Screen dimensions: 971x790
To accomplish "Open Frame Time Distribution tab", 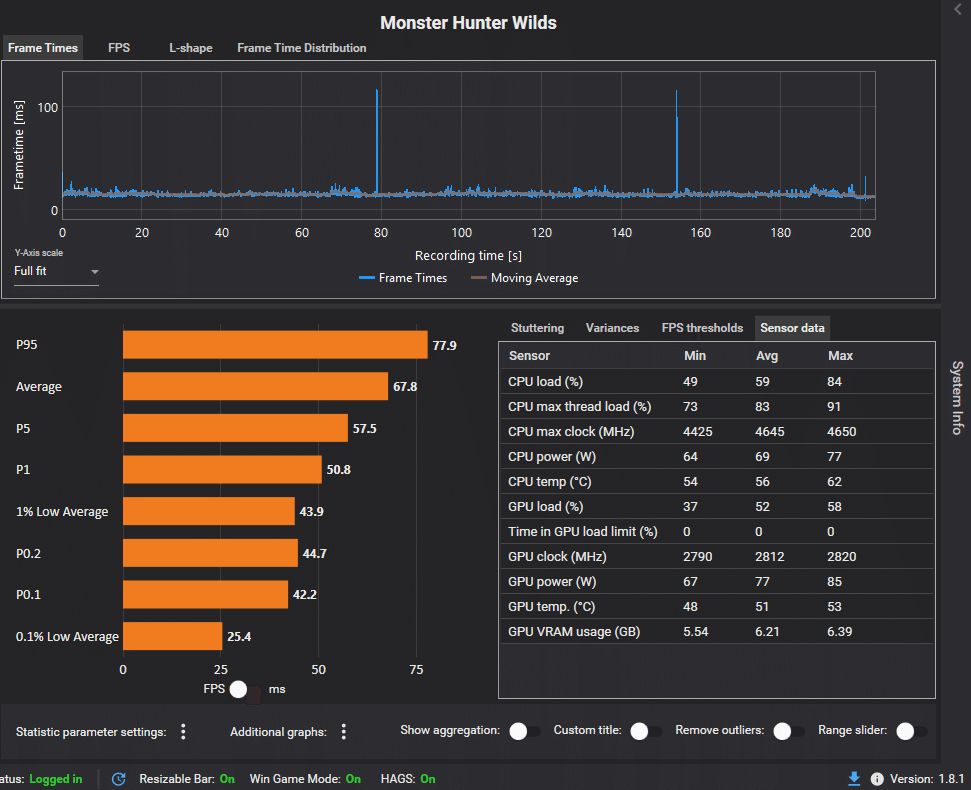I will pyautogui.click(x=302, y=48).
